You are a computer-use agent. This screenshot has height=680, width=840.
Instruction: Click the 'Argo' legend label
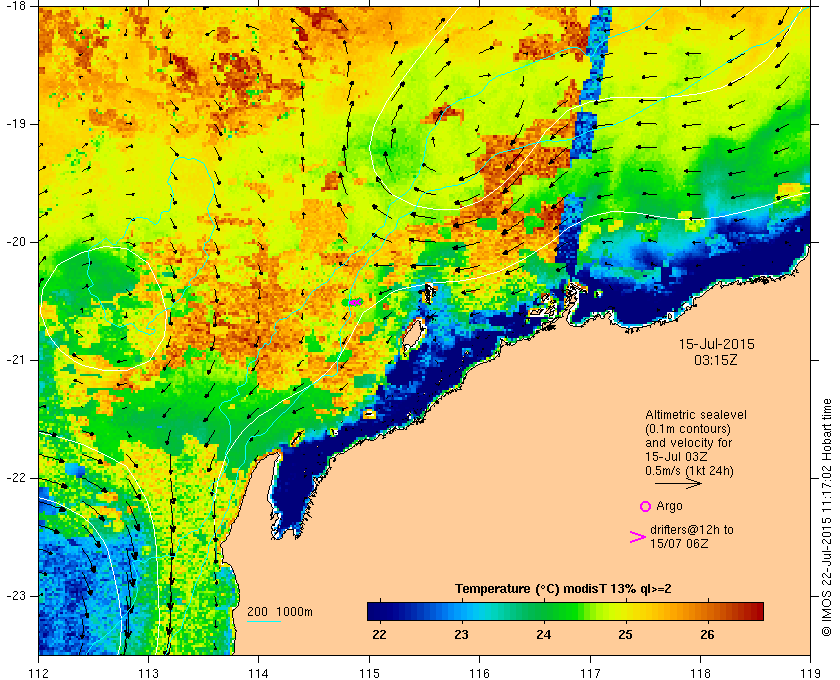click(x=669, y=506)
